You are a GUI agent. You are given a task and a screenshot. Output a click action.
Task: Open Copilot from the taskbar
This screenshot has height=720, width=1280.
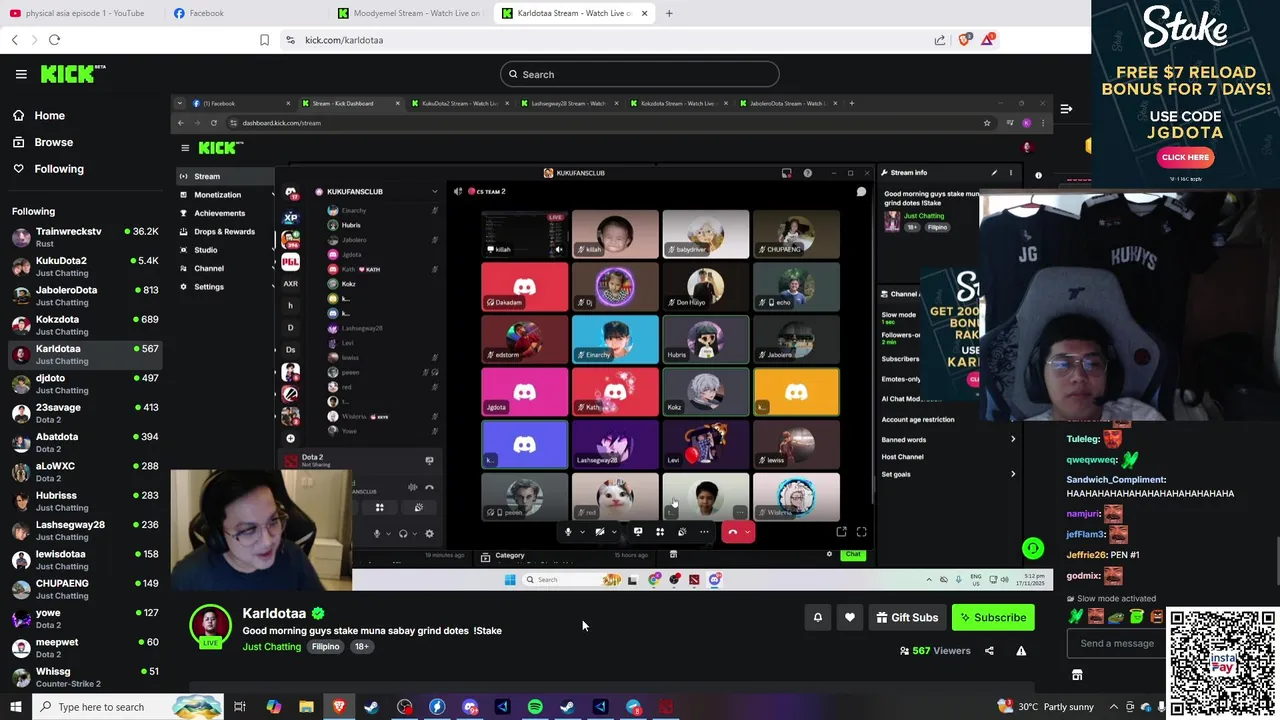point(273,707)
